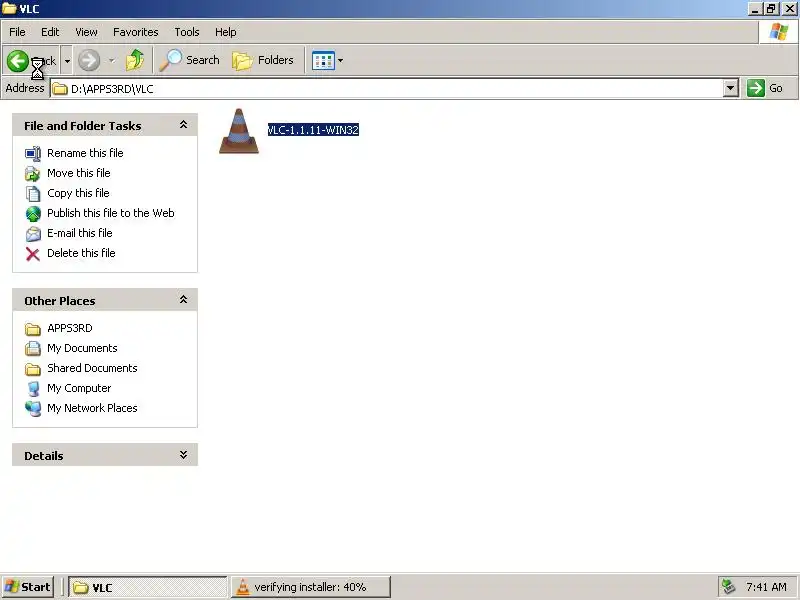Viewport: 800px width, 600px height.
Task: Click Publish this file to the Web
Action: 111,213
